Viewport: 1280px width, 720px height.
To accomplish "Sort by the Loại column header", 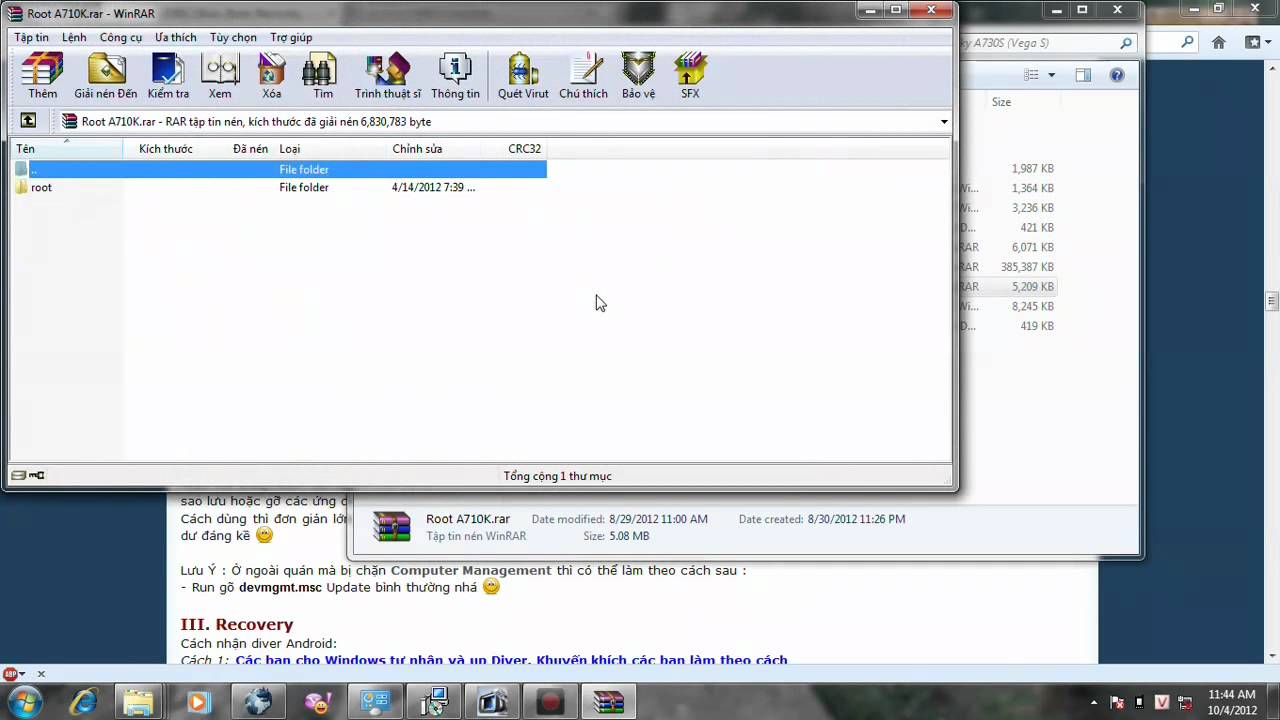I will pyautogui.click(x=331, y=149).
